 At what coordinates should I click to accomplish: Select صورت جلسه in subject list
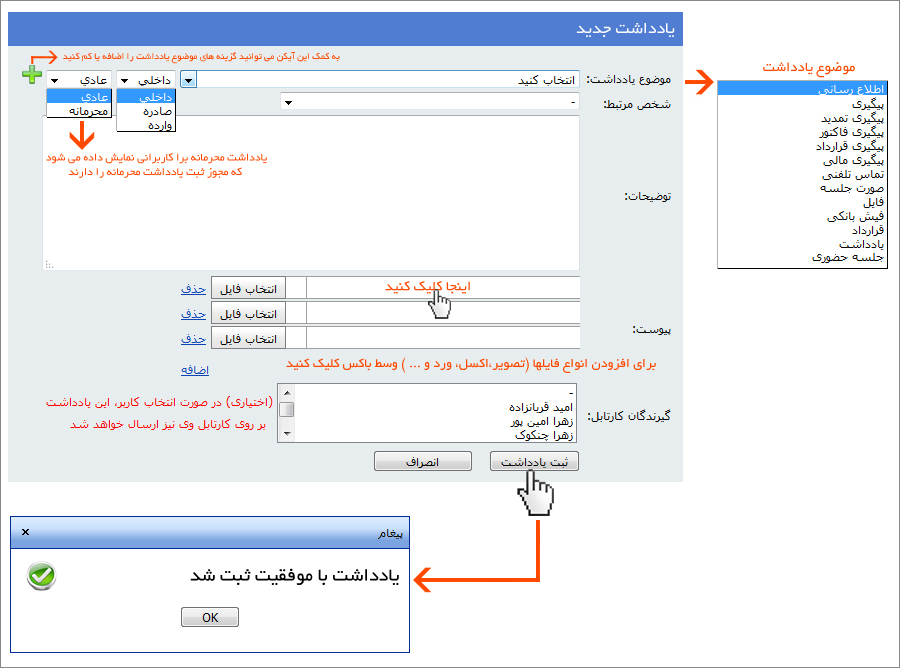802,188
